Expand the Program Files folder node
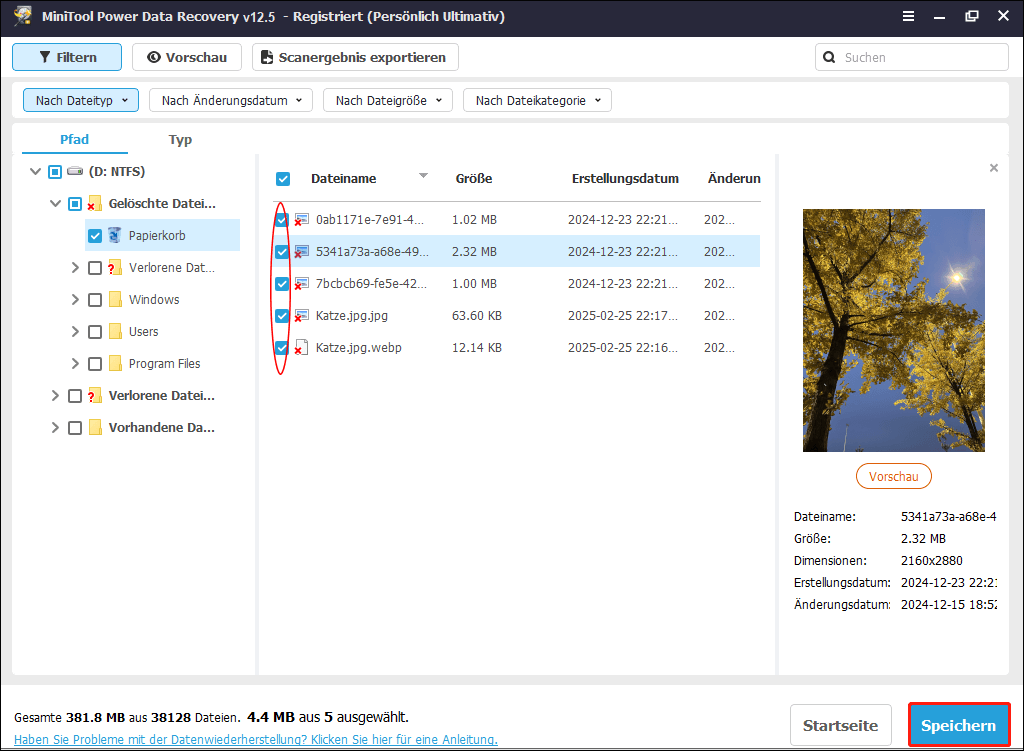Image resolution: width=1024 pixels, height=751 pixels. click(x=75, y=364)
